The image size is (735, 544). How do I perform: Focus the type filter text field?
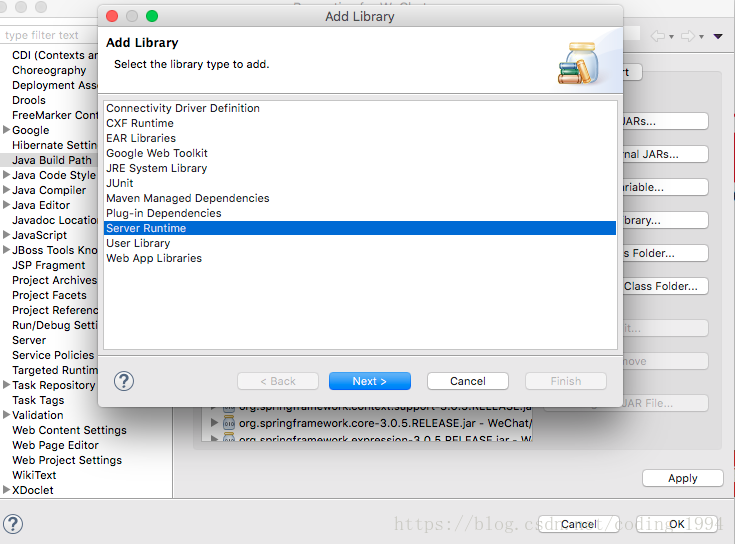pyautogui.click(x=49, y=35)
